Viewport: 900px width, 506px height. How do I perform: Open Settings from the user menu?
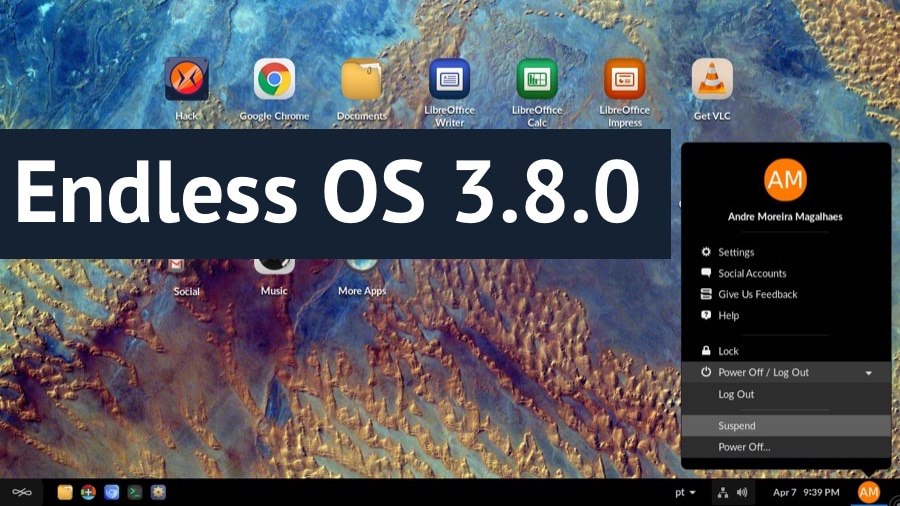786,252
